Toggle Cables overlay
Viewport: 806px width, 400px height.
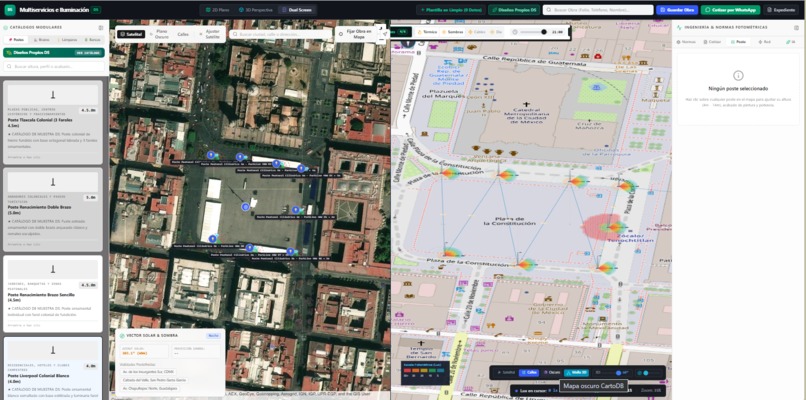click(477, 32)
